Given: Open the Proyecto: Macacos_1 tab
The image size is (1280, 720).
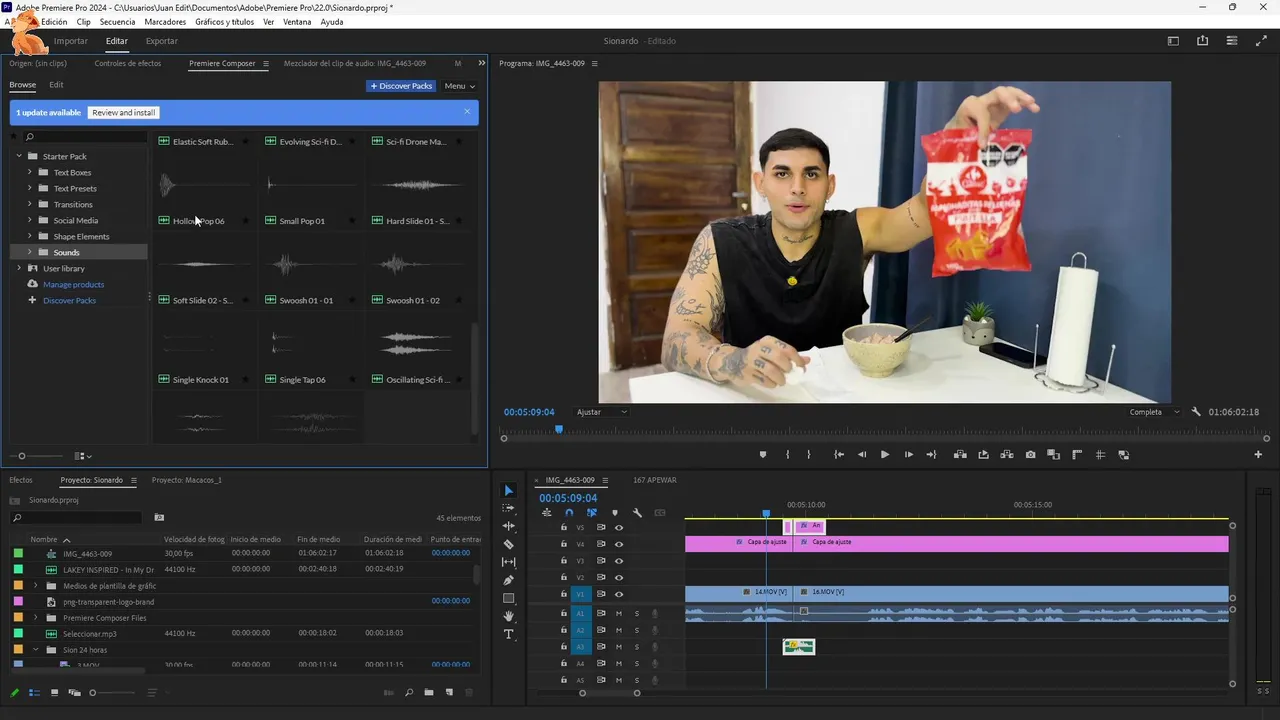Looking at the screenshot, I should tap(187, 480).
